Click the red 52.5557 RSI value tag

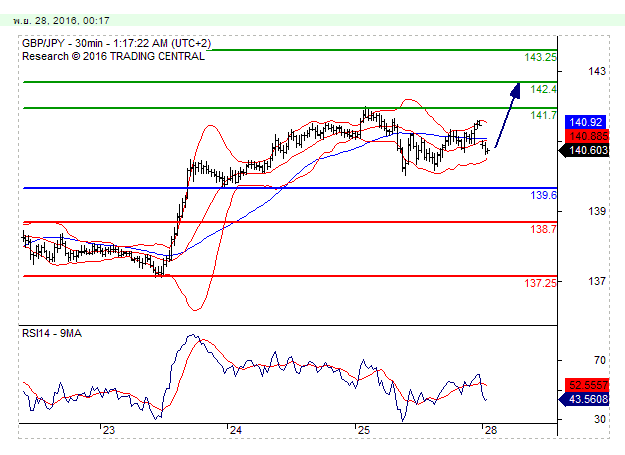pos(588,385)
